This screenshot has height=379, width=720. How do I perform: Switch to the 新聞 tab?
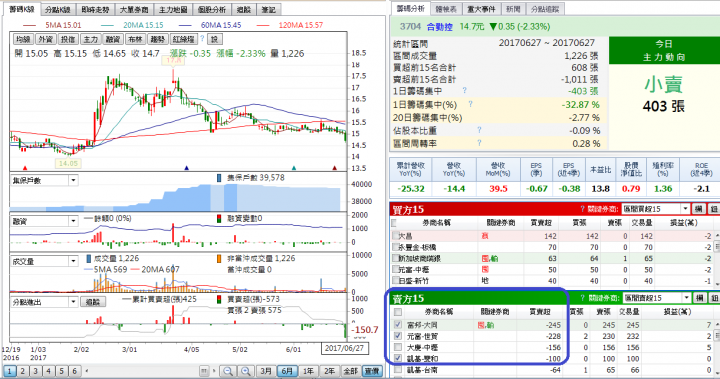pos(513,9)
